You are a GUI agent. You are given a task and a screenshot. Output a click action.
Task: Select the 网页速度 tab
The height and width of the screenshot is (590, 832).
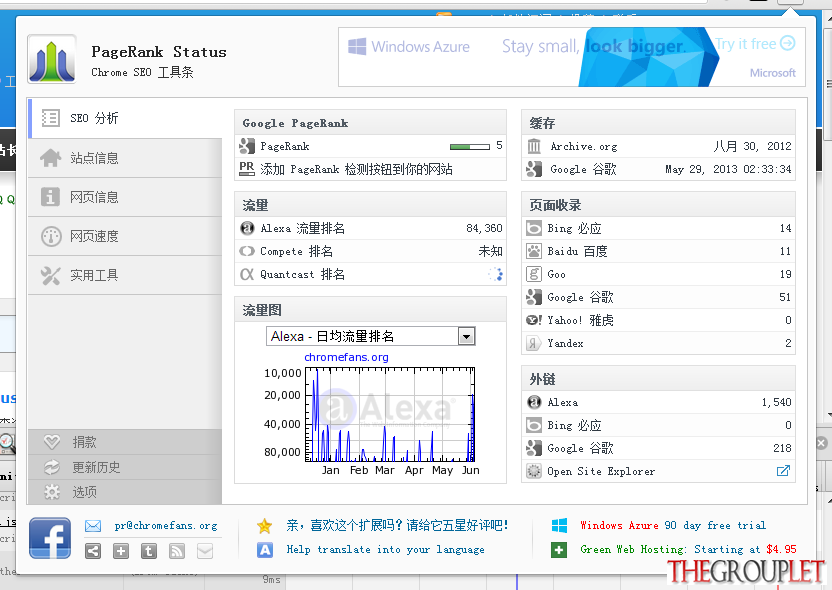click(x=125, y=236)
